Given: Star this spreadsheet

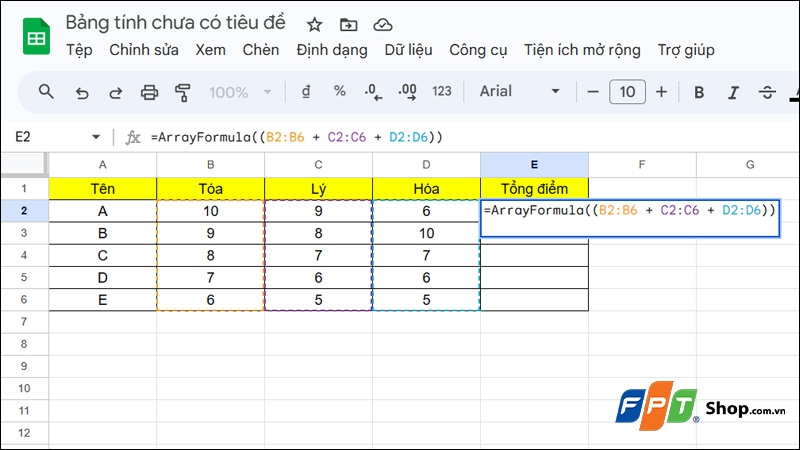Looking at the screenshot, I should click(x=314, y=24).
